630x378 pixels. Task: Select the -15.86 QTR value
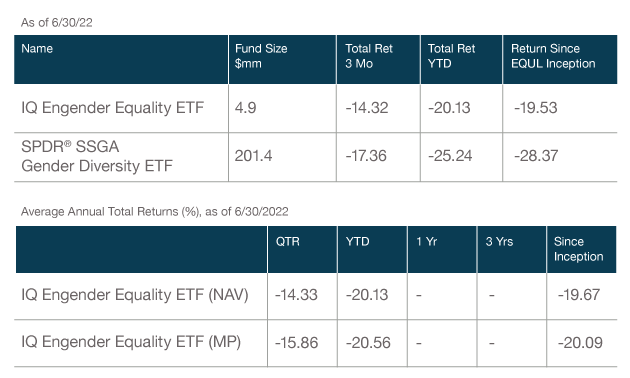[297, 343]
